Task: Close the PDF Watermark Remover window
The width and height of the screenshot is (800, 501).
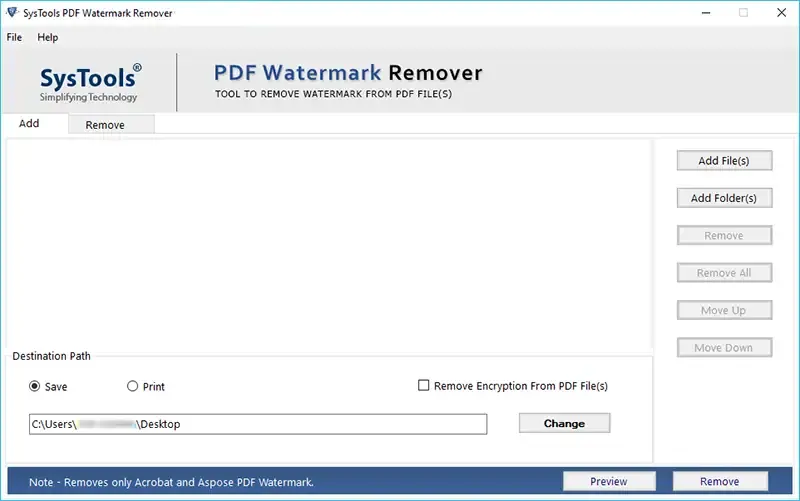Action: click(781, 13)
